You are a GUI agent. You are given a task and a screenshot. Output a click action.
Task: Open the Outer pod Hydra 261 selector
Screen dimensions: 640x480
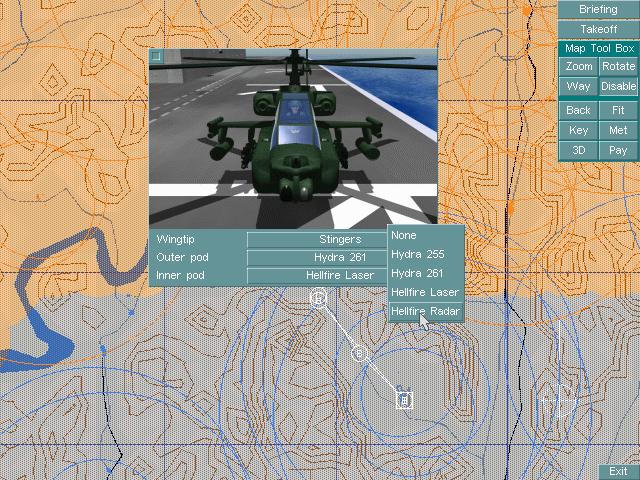click(317, 258)
